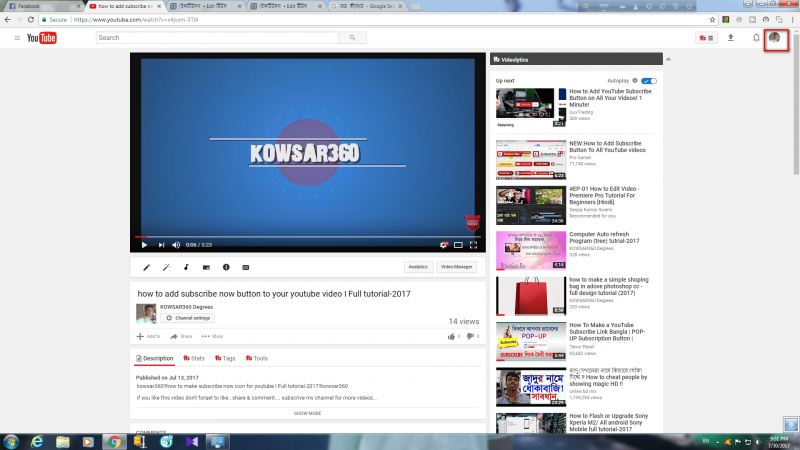The image size is (800, 450).
Task: Enter full screen mode
Action: coord(473,245)
